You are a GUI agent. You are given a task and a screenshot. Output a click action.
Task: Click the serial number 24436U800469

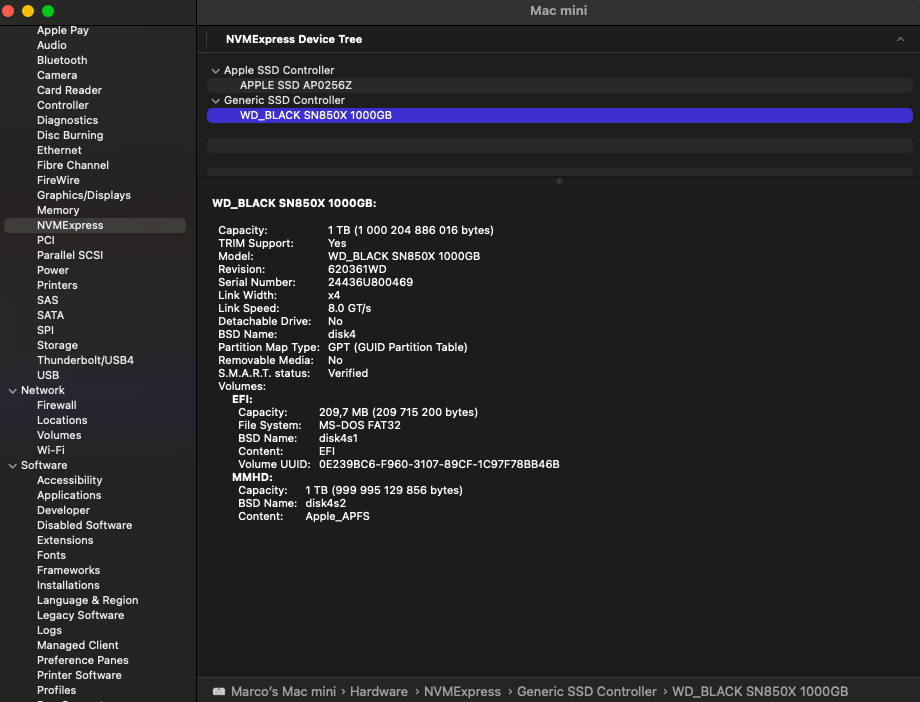click(x=370, y=282)
